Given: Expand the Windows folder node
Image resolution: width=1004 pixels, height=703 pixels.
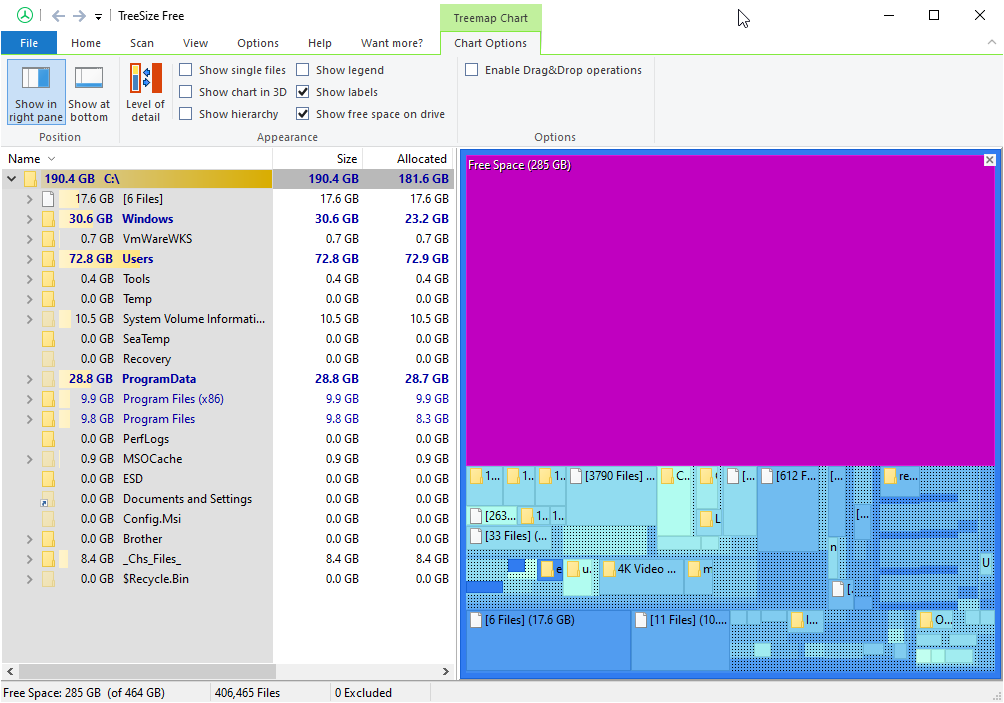Looking at the screenshot, I should coord(29,219).
